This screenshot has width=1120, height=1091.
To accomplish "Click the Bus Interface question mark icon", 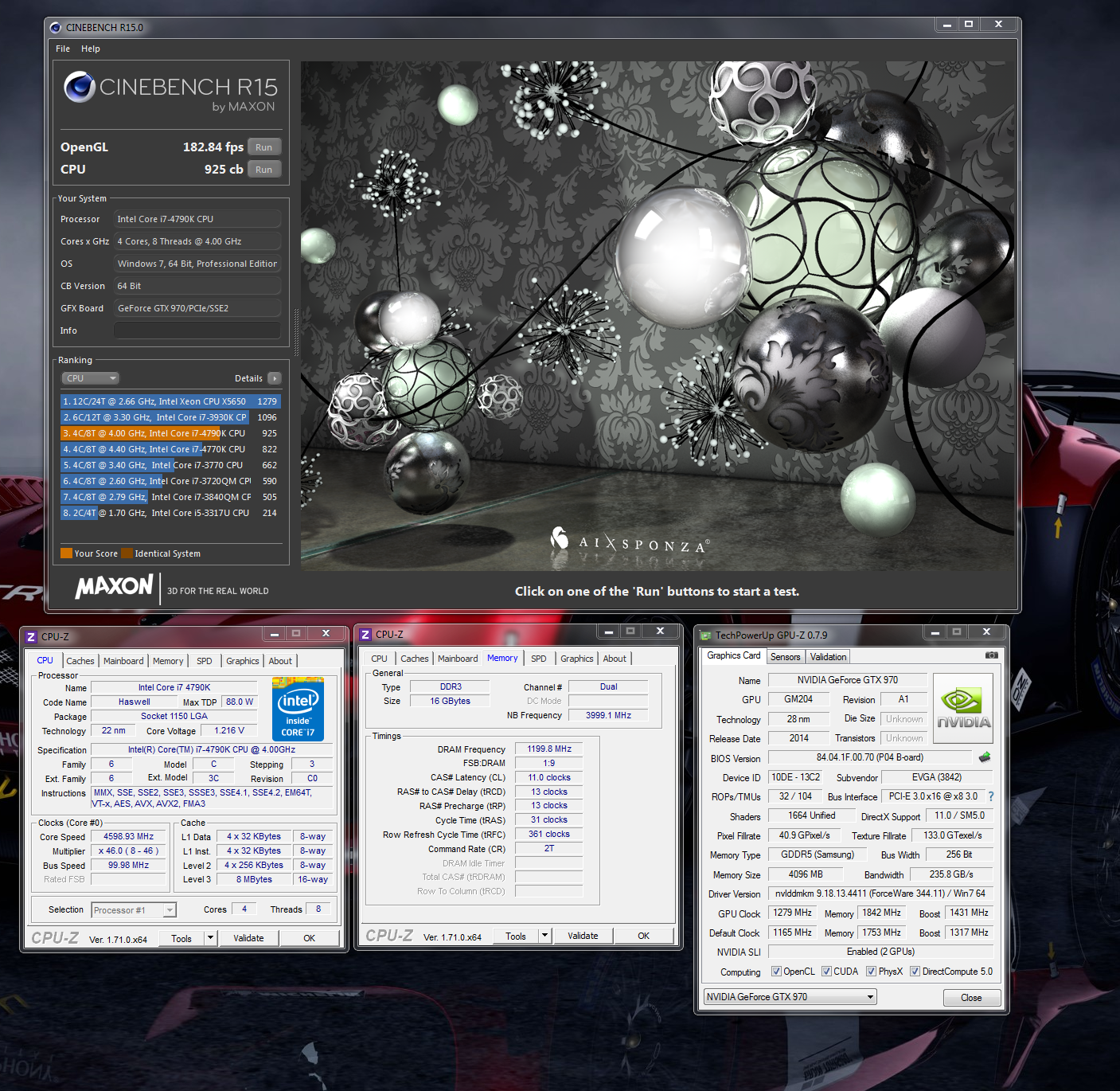I will [x=991, y=796].
